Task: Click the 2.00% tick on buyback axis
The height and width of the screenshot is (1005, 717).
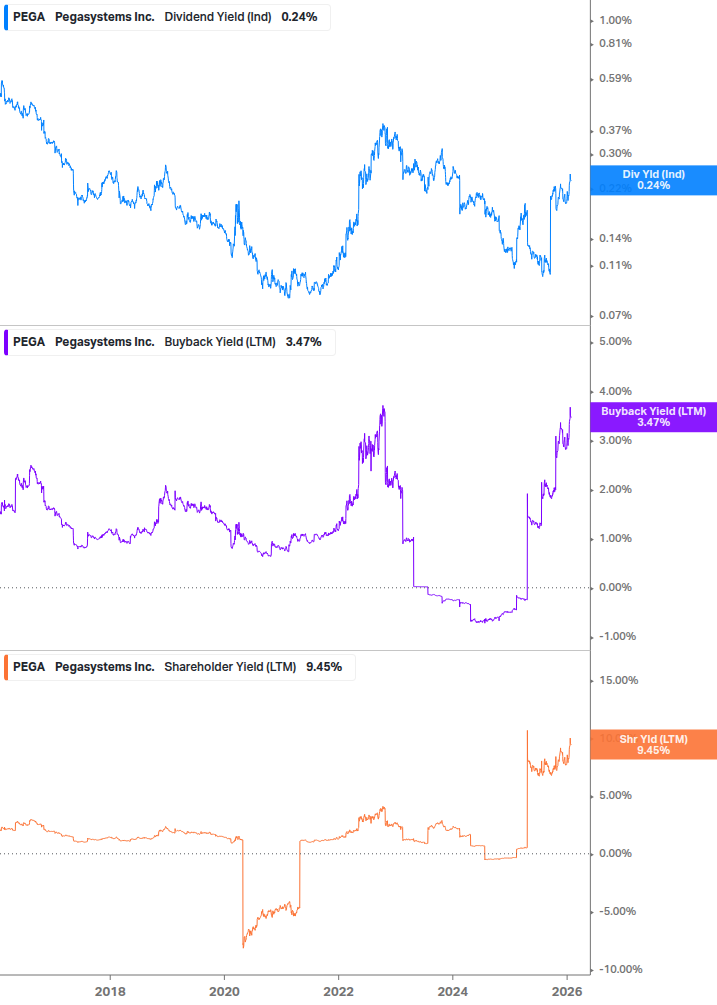Action: point(615,490)
